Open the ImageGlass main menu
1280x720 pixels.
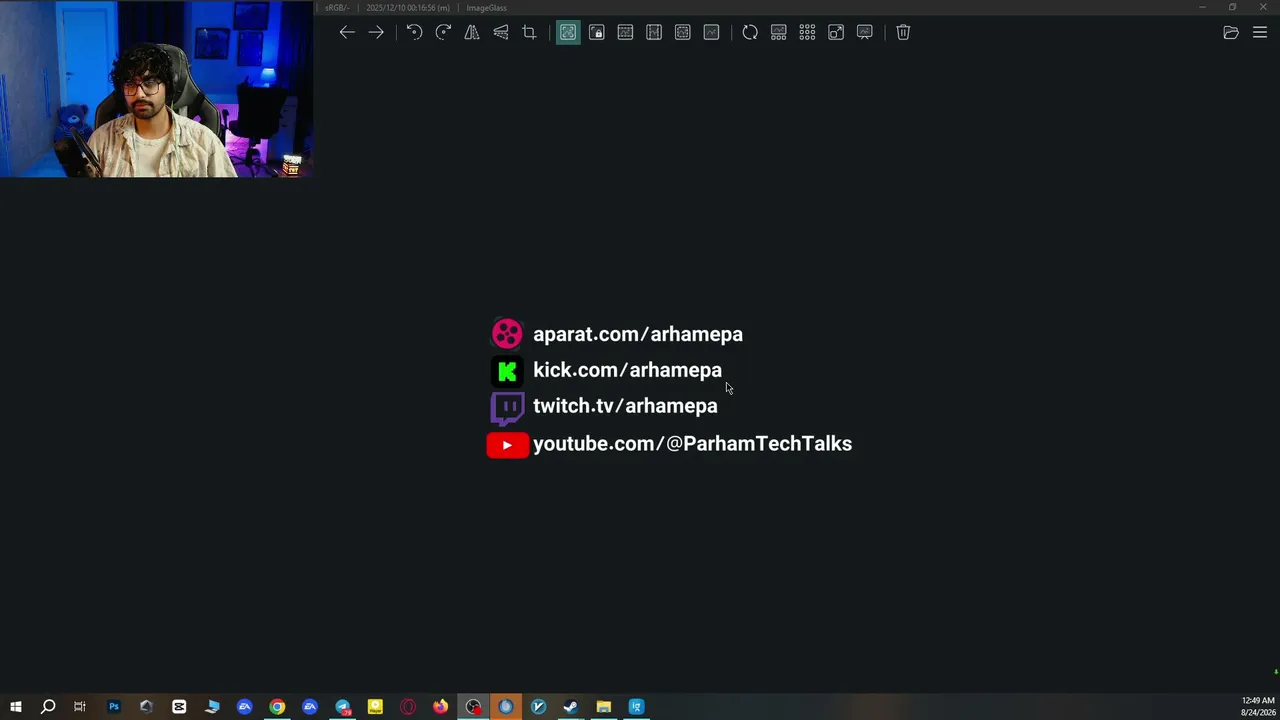point(1260,32)
